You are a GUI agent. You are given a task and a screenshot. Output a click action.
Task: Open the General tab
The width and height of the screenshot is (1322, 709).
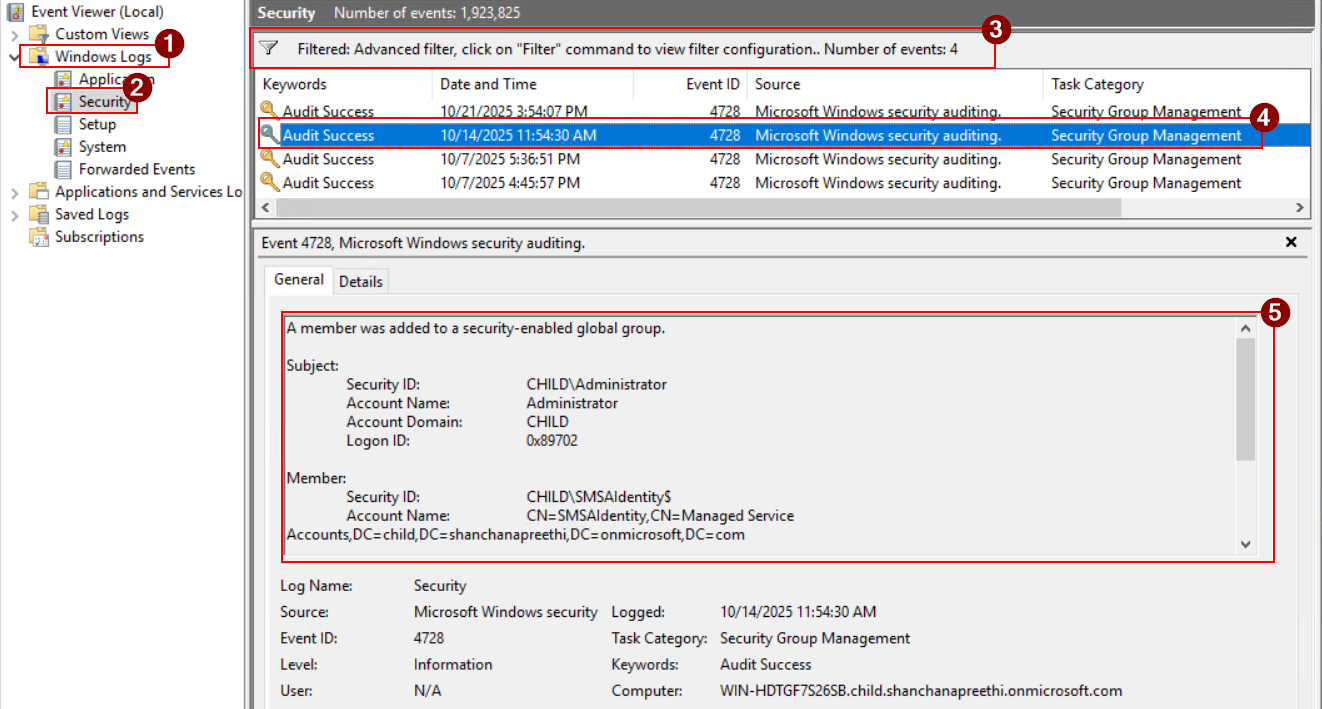tap(297, 281)
